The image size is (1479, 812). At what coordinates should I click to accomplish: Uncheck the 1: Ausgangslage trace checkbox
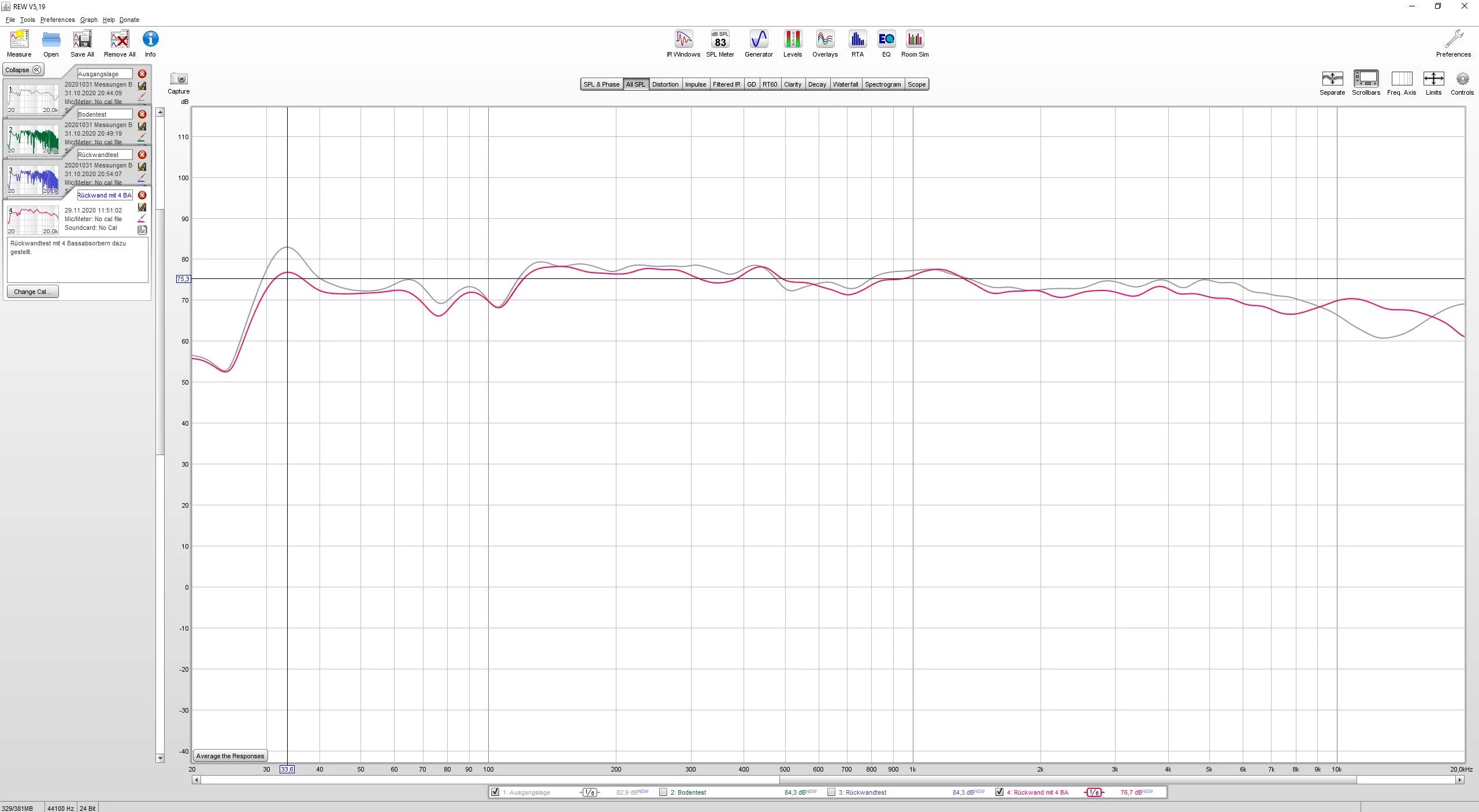[x=495, y=792]
